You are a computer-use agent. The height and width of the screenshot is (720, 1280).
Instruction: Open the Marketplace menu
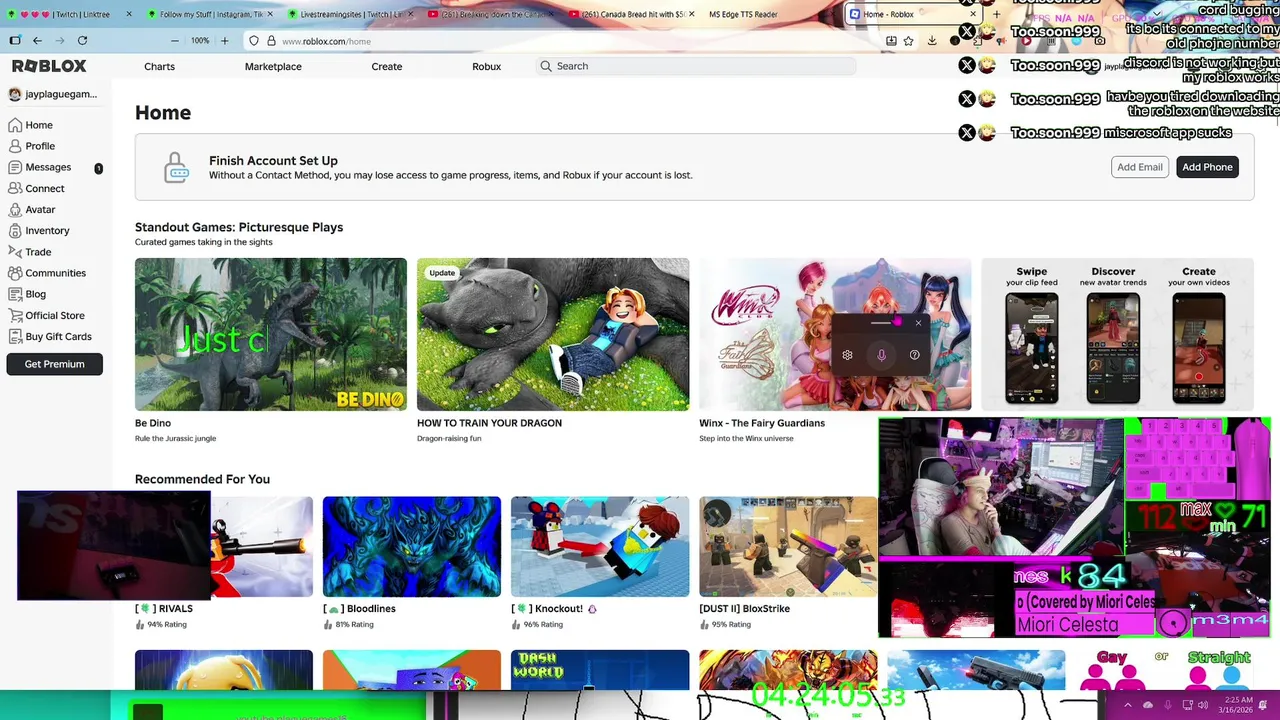click(x=273, y=66)
